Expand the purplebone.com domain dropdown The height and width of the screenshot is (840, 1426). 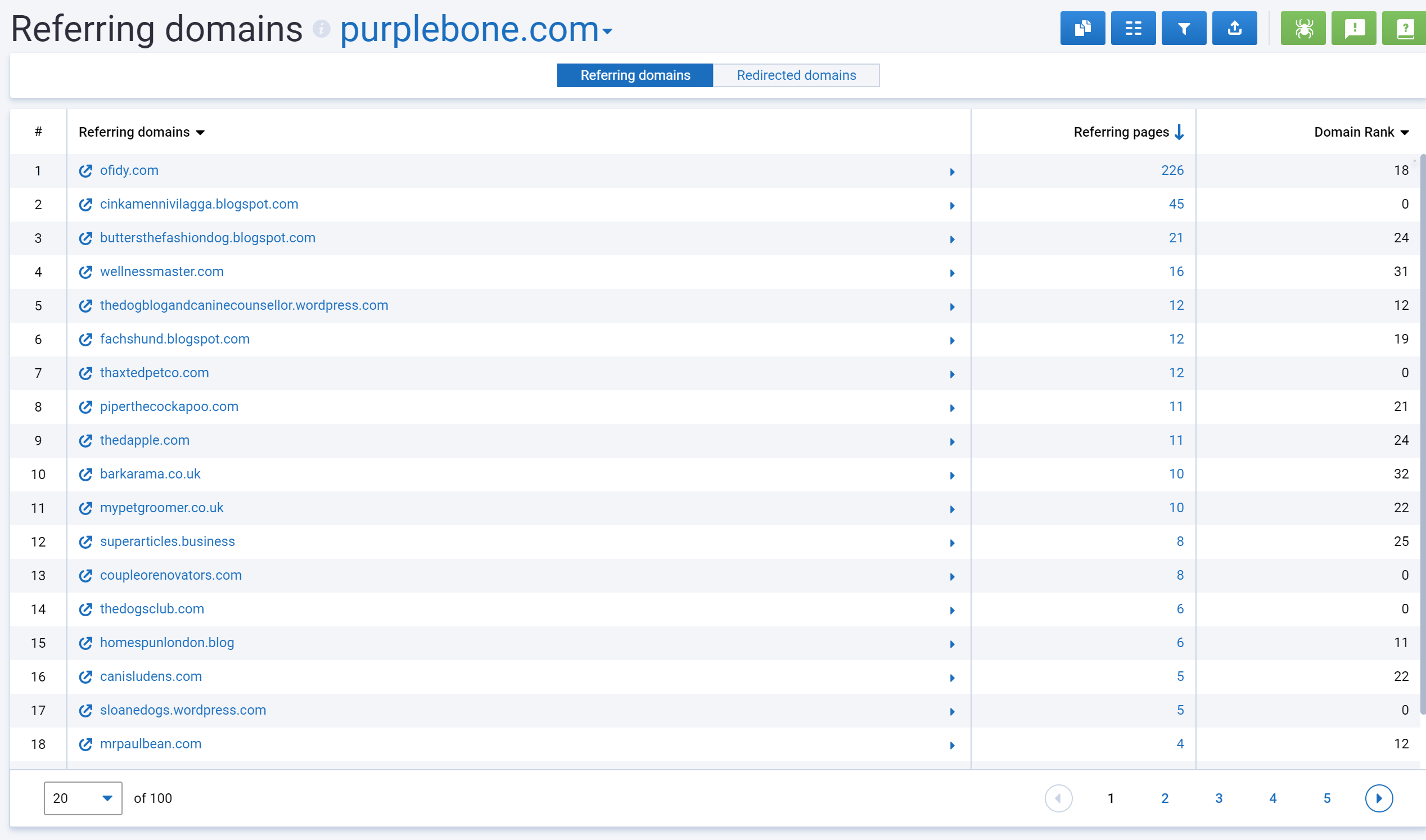607,31
